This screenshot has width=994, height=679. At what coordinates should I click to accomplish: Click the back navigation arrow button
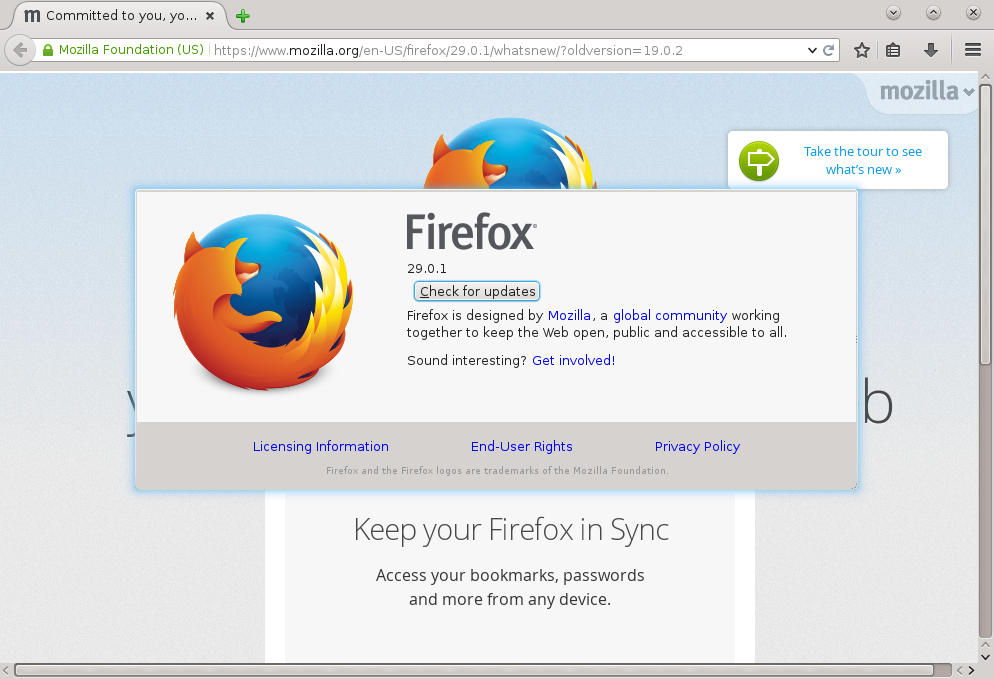point(20,50)
